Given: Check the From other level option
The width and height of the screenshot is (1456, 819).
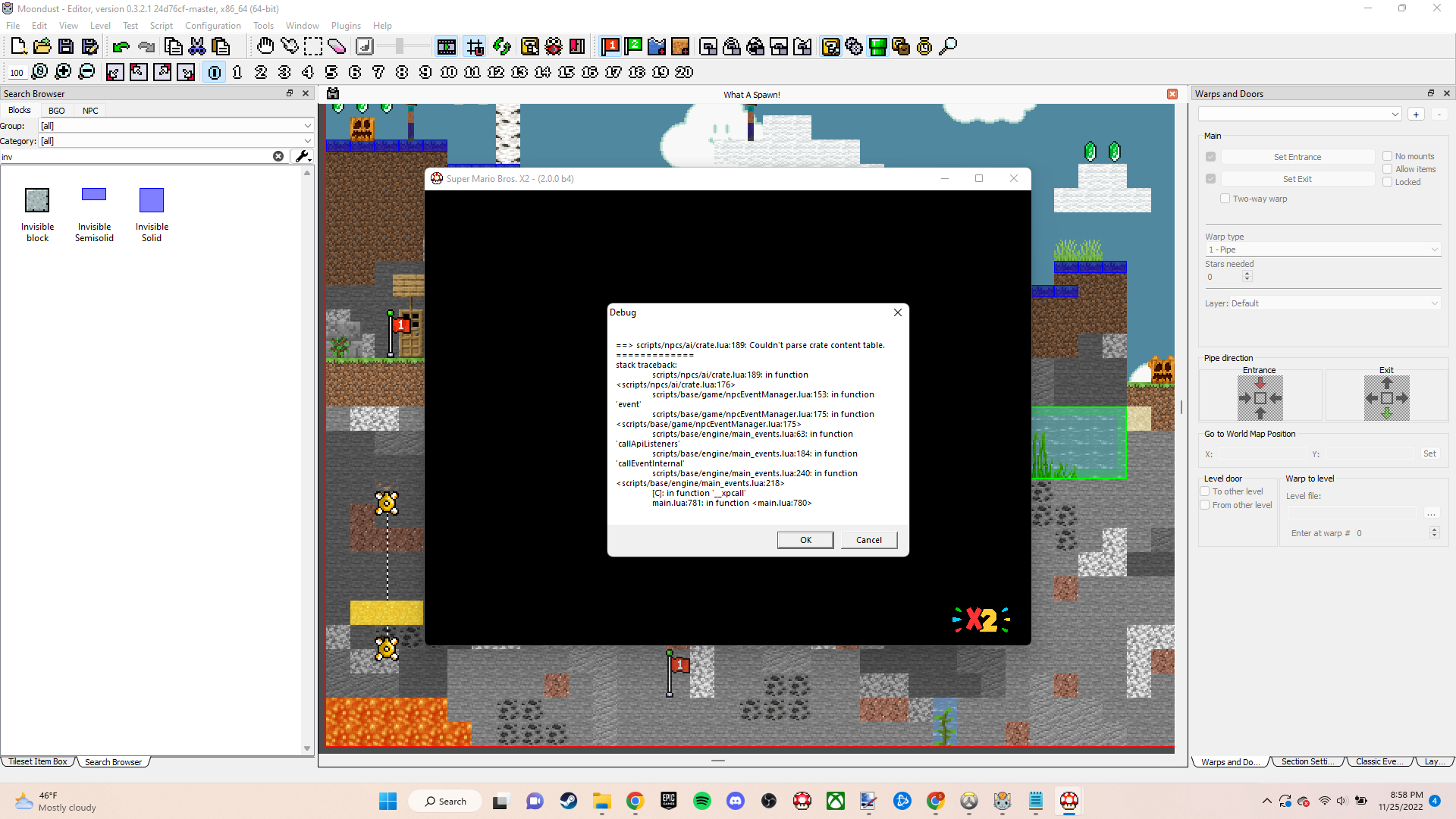Looking at the screenshot, I should (1205, 505).
